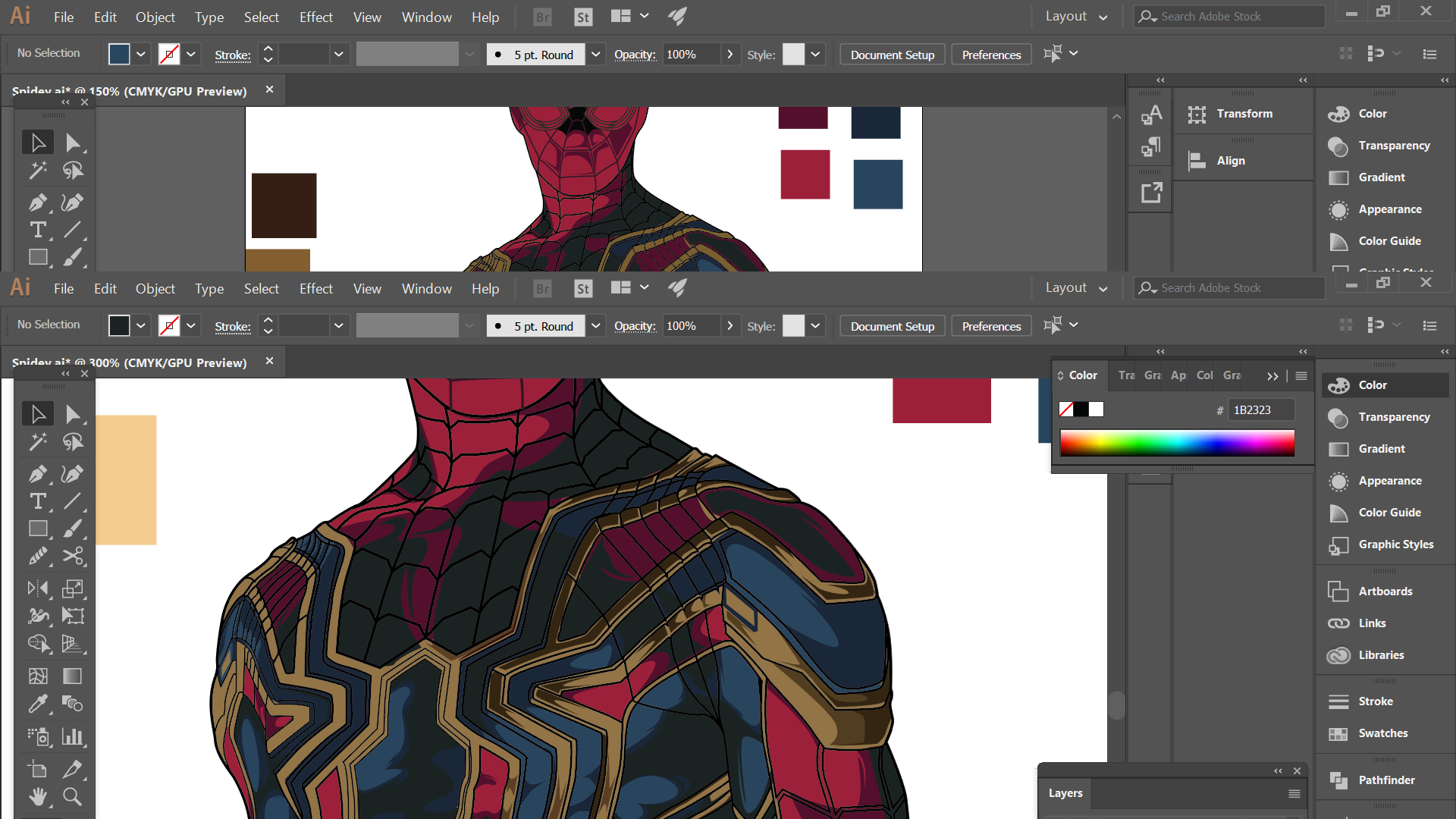The height and width of the screenshot is (819, 1456).
Task: Pick the Gradient tool in the toolbox
Action: click(73, 676)
